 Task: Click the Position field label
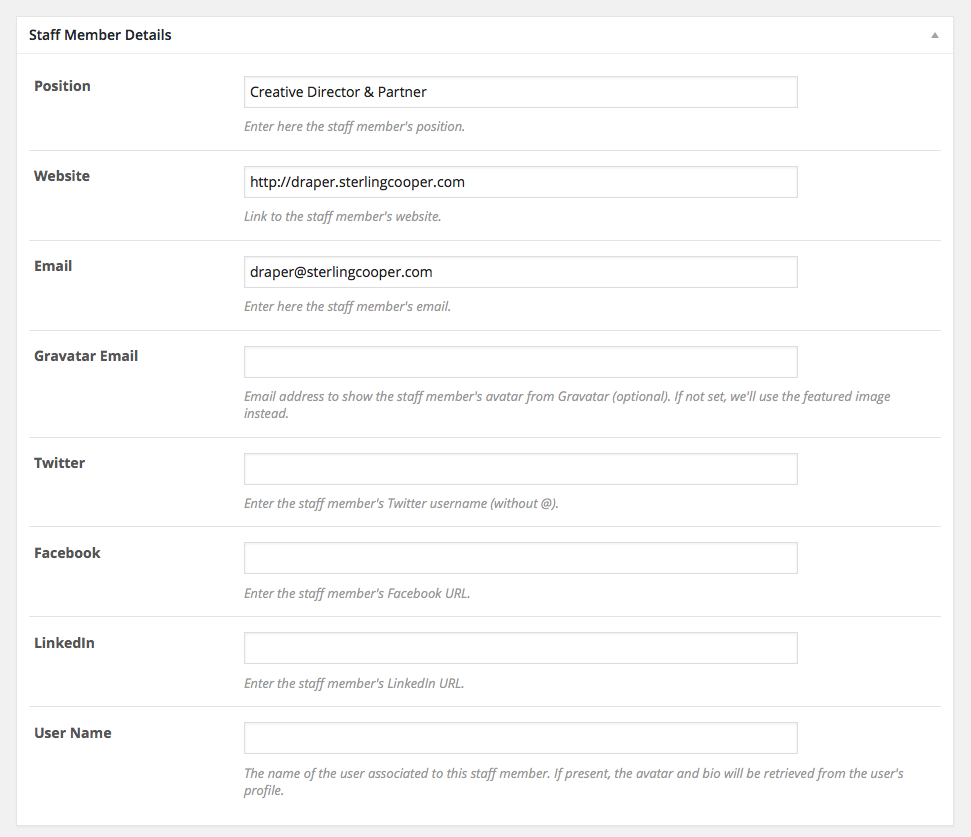(62, 86)
